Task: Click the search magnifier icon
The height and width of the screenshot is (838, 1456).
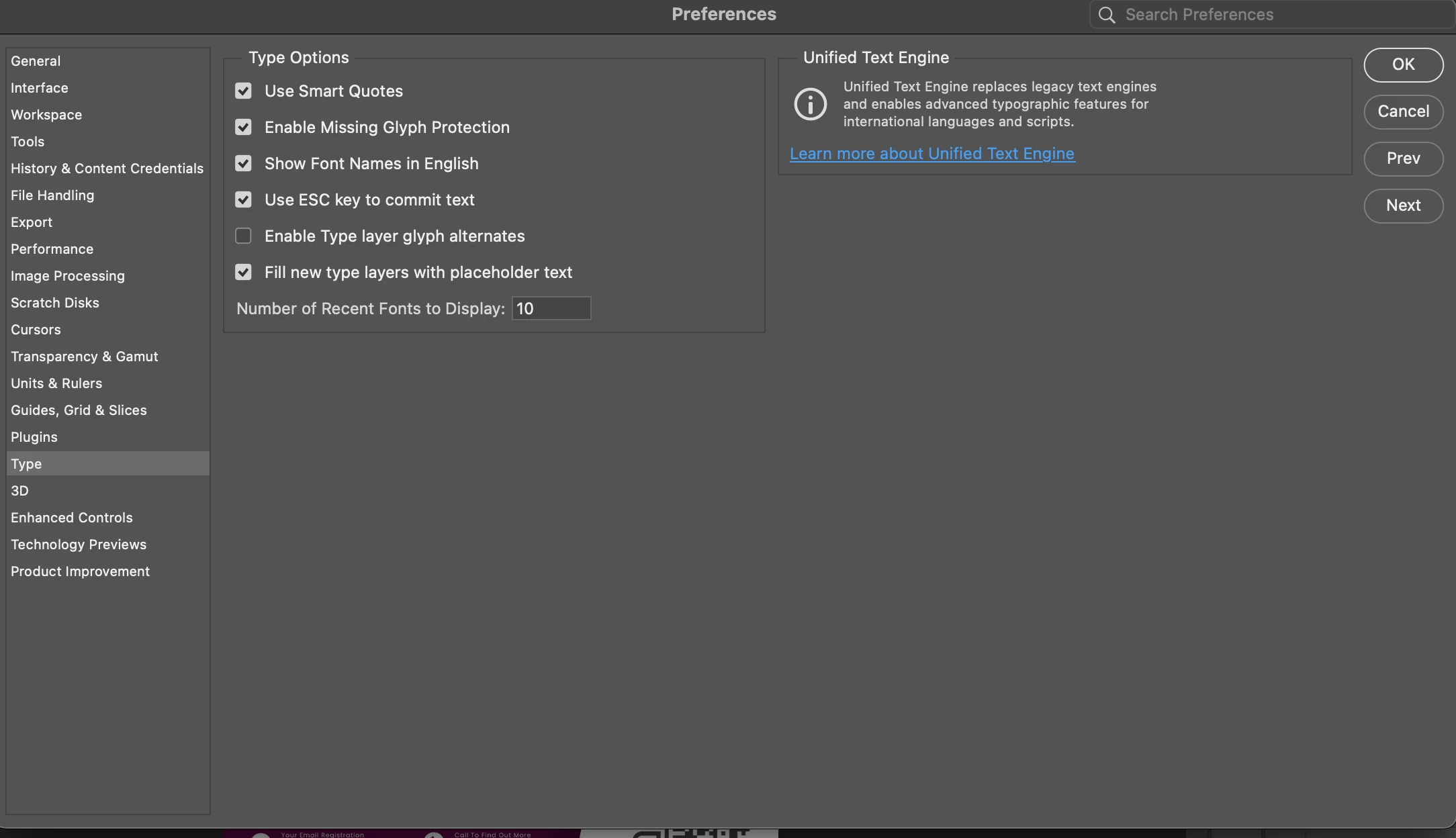Action: point(1107,15)
